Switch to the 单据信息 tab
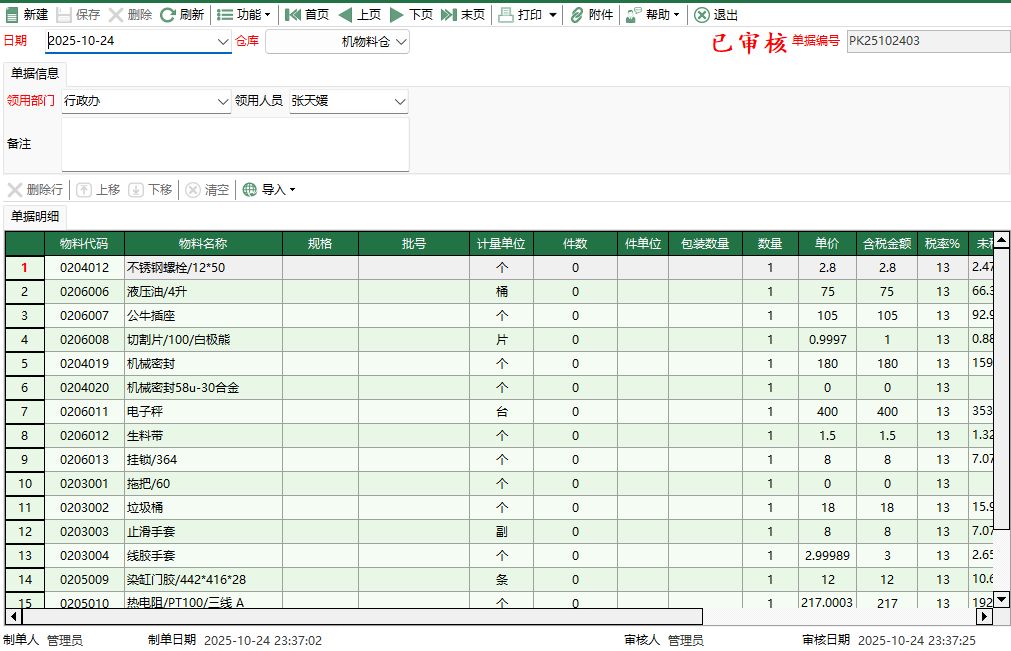This screenshot has height=651, width=1011. (36, 72)
